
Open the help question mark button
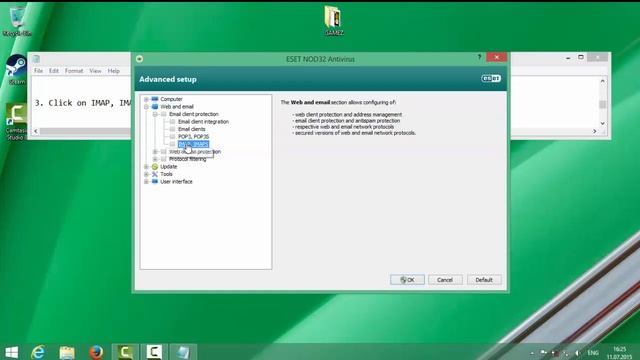(x=480, y=57)
